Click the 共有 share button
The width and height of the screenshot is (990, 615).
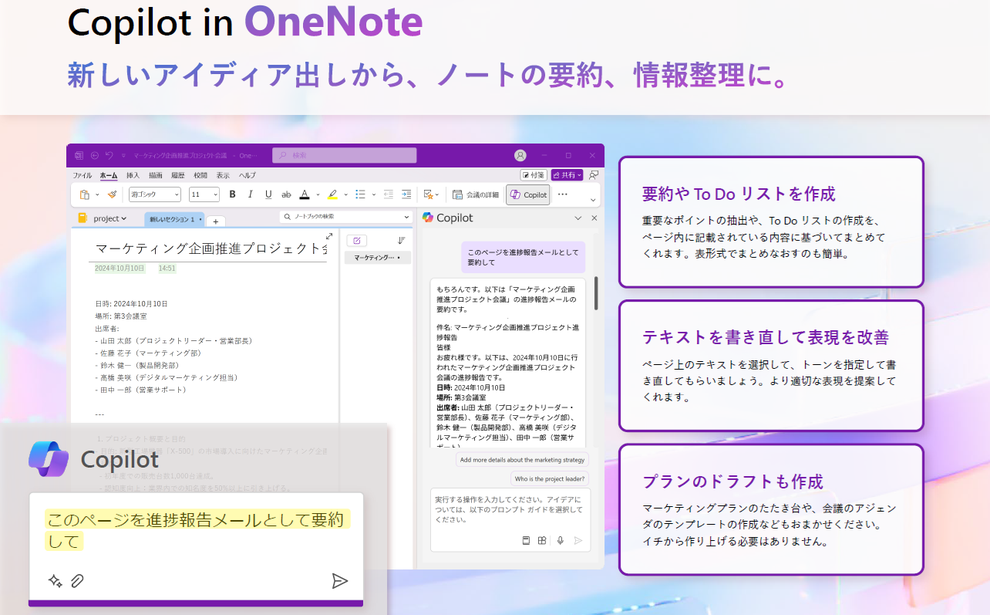(566, 175)
